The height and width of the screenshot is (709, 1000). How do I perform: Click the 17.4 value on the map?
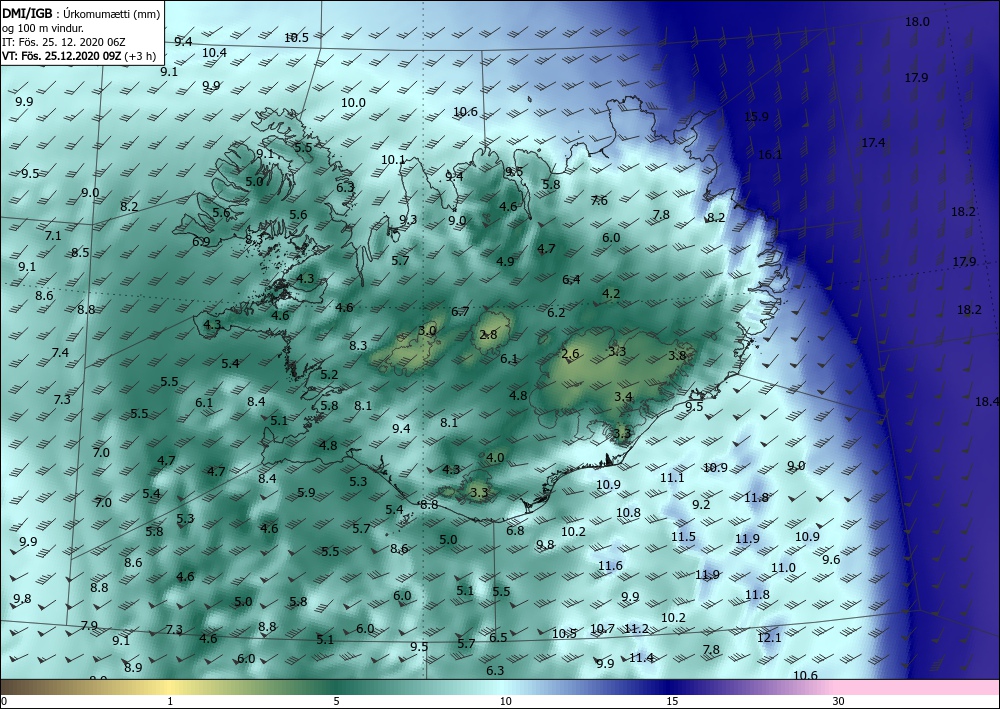[873, 143]
